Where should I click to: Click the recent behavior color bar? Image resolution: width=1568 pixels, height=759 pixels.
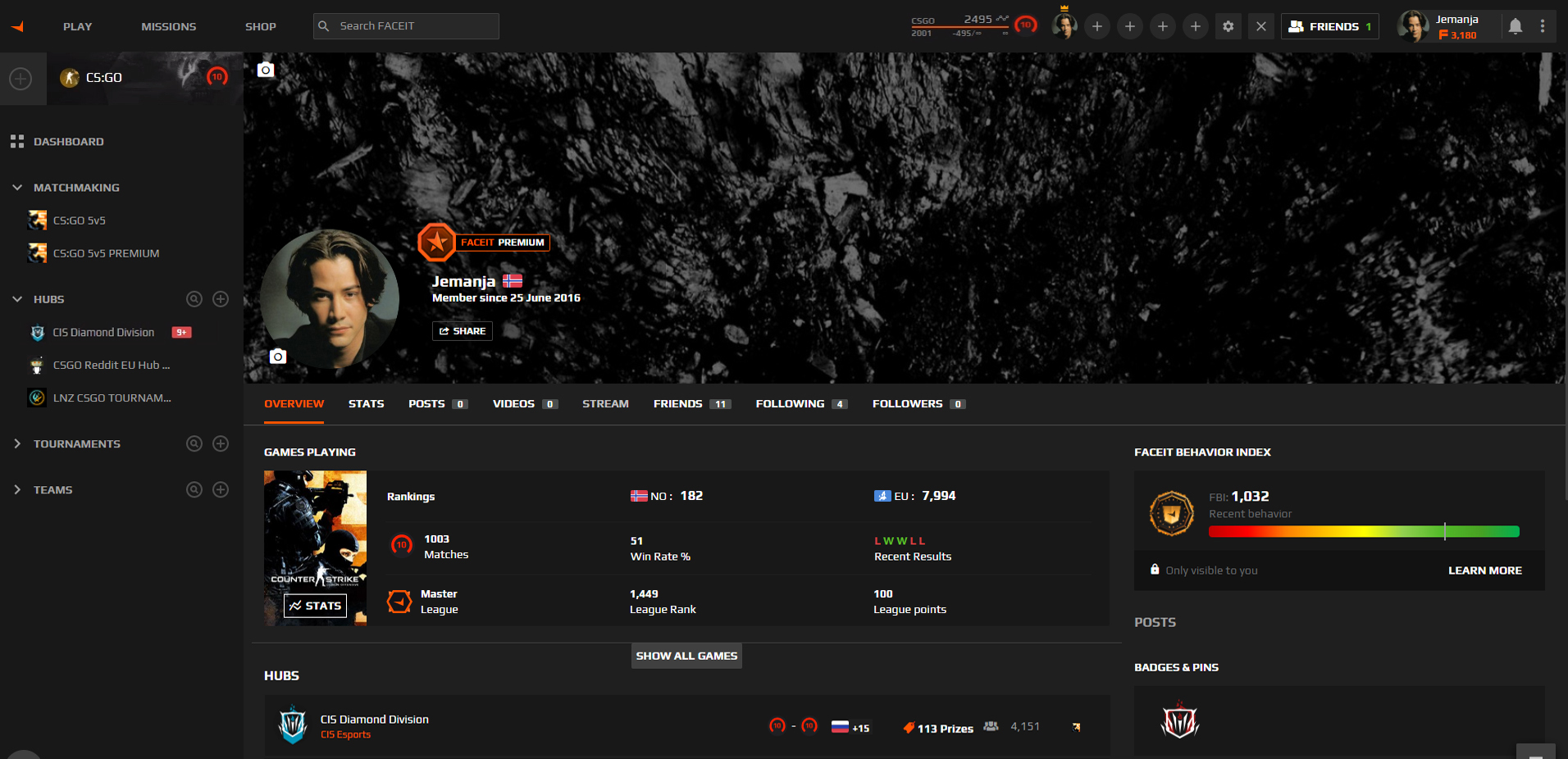(x=1364, y=531)
